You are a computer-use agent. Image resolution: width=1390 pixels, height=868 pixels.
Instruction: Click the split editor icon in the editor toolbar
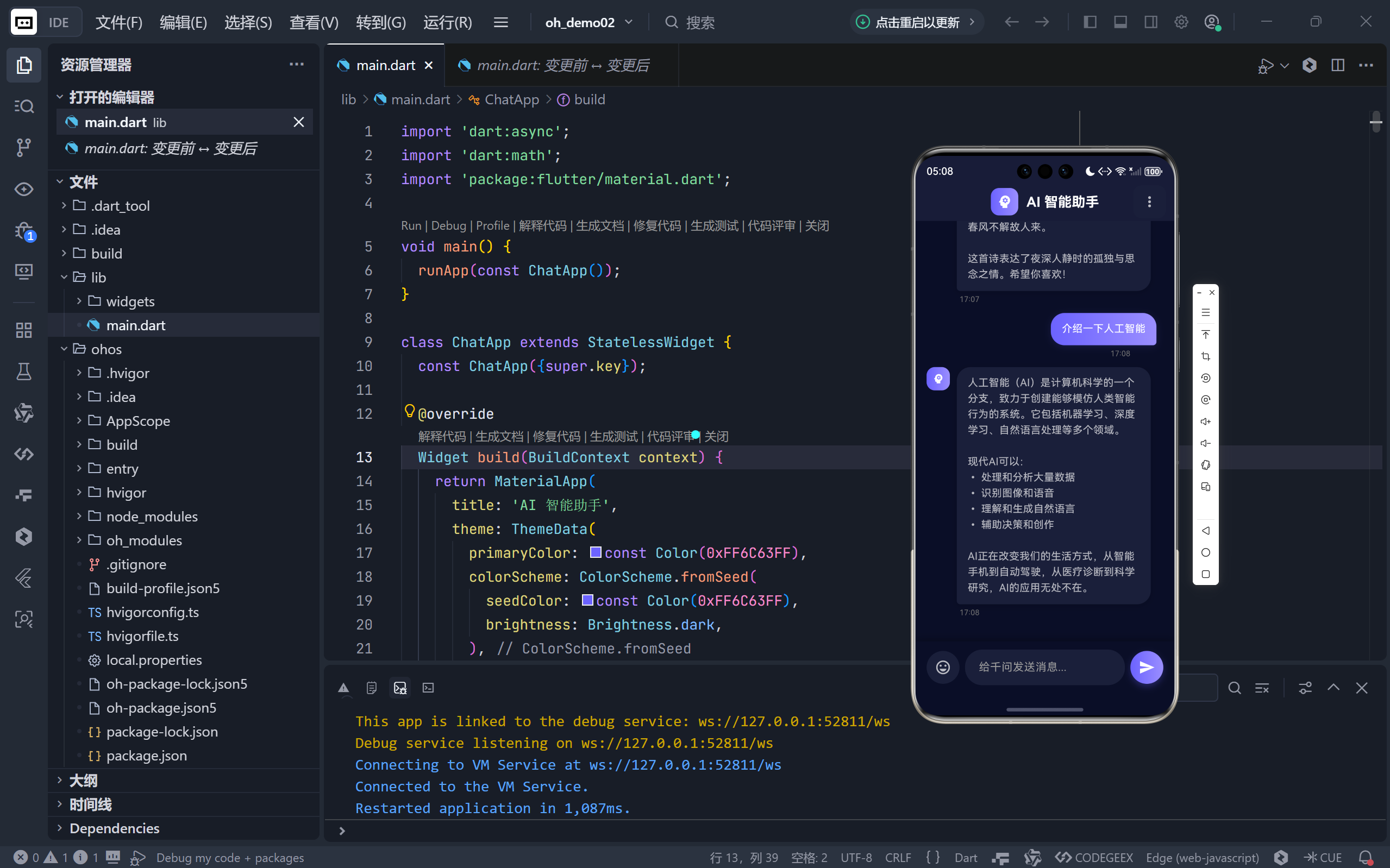[x=1337, y=65]
